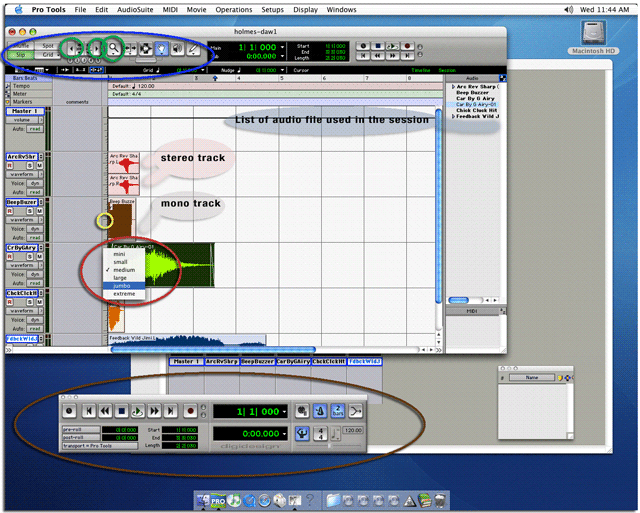This screenshot has height=513, width=640.
Task: Click Return to Zero in floating Transport
Action: pyautogui.click(x=89, y=411)
